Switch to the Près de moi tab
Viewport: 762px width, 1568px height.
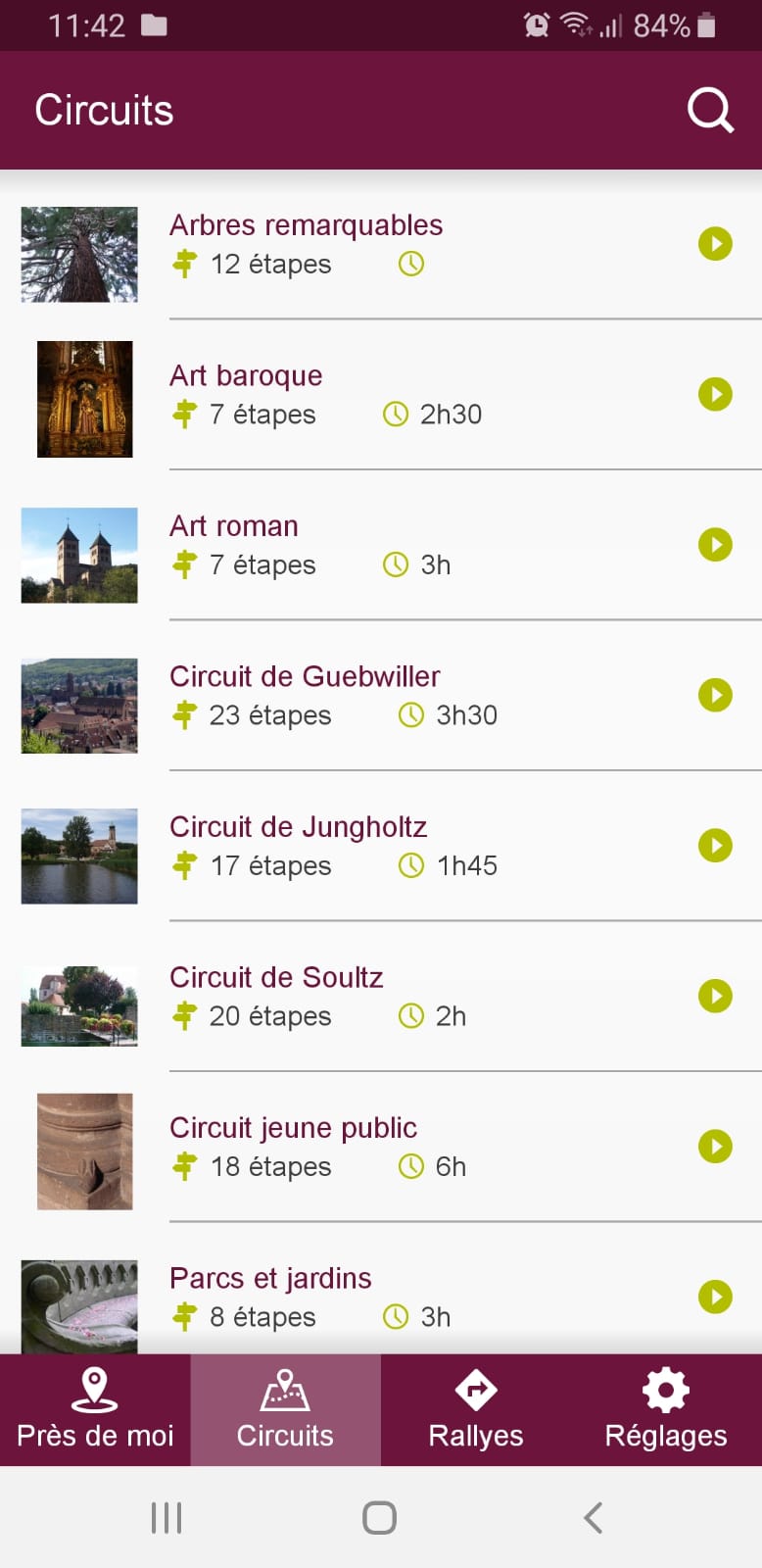[x=95, y=1410]
